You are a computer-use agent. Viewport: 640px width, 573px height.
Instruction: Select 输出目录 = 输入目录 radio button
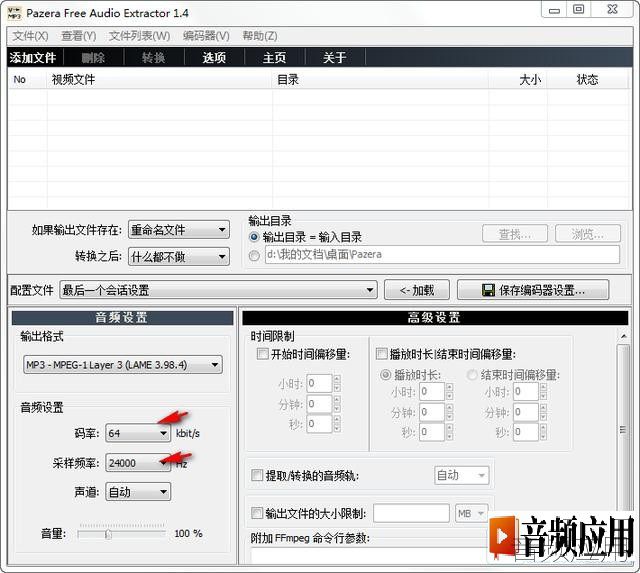tap(254, 237)
